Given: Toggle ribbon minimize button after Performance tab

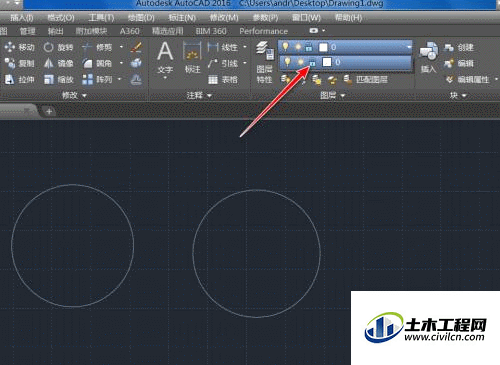Looking at the screenshot, I should coord(313,31).
